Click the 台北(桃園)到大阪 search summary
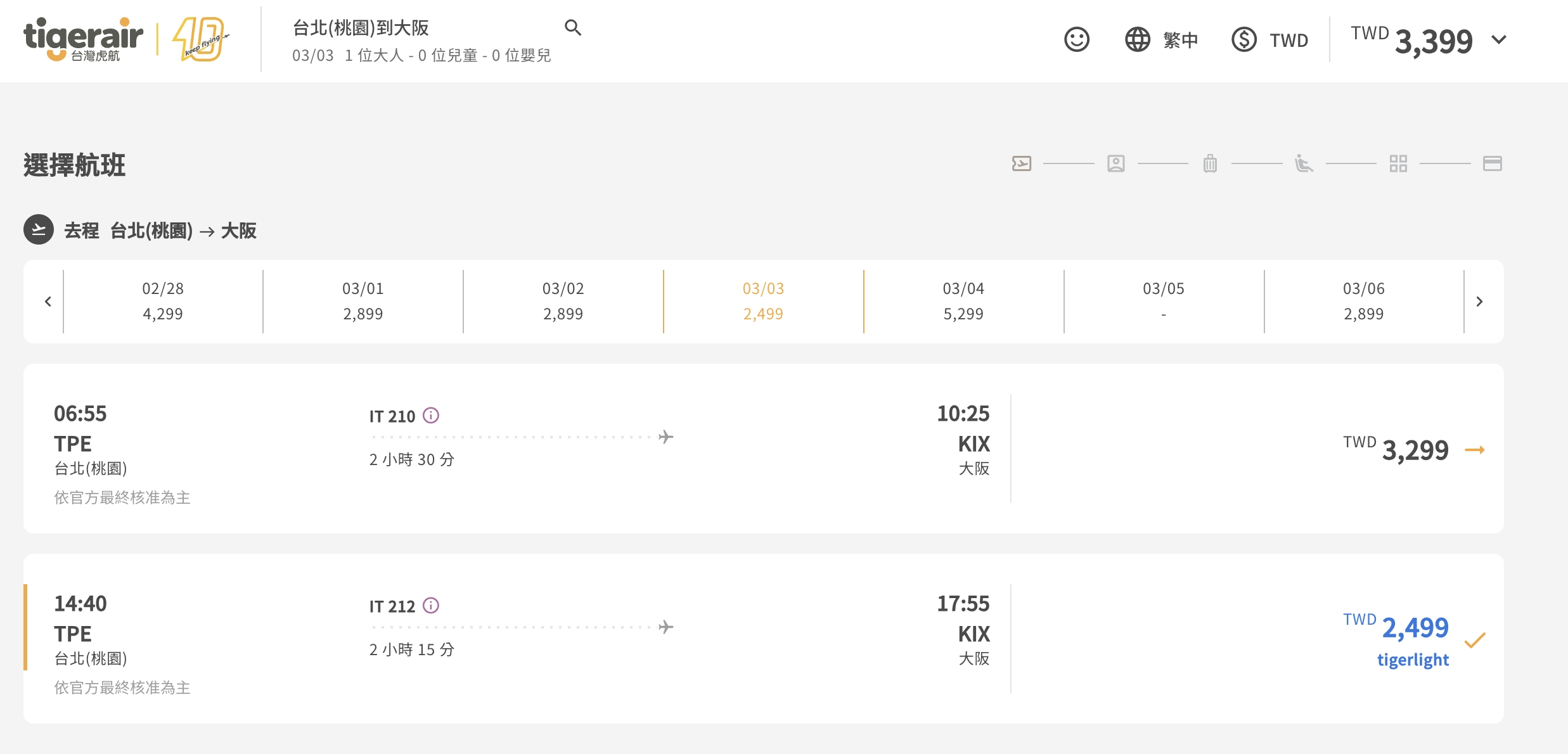This screenshot has width=1568, height=754. (360, 28)
